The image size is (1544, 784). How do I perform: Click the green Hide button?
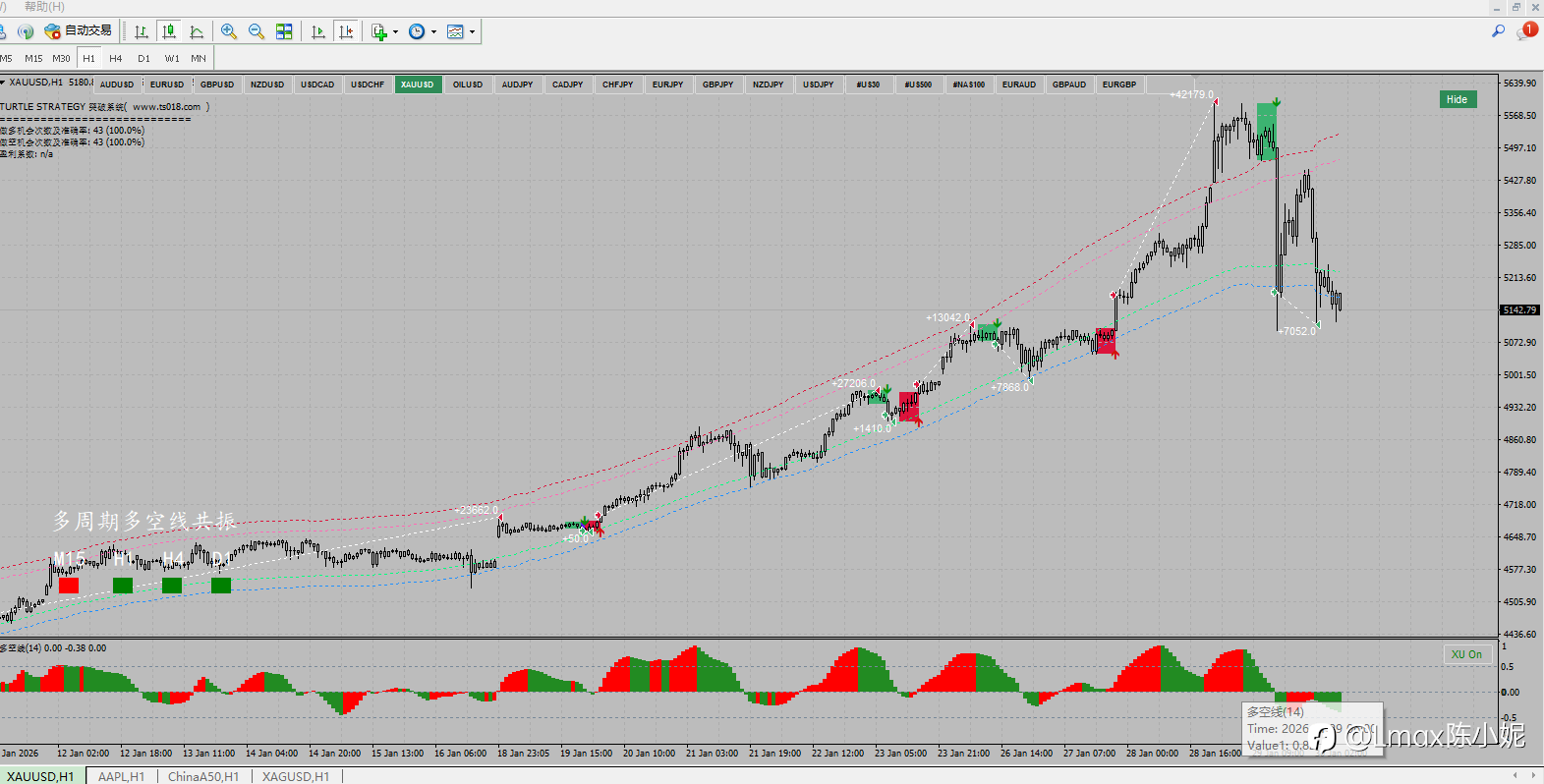pos(1458,99)
